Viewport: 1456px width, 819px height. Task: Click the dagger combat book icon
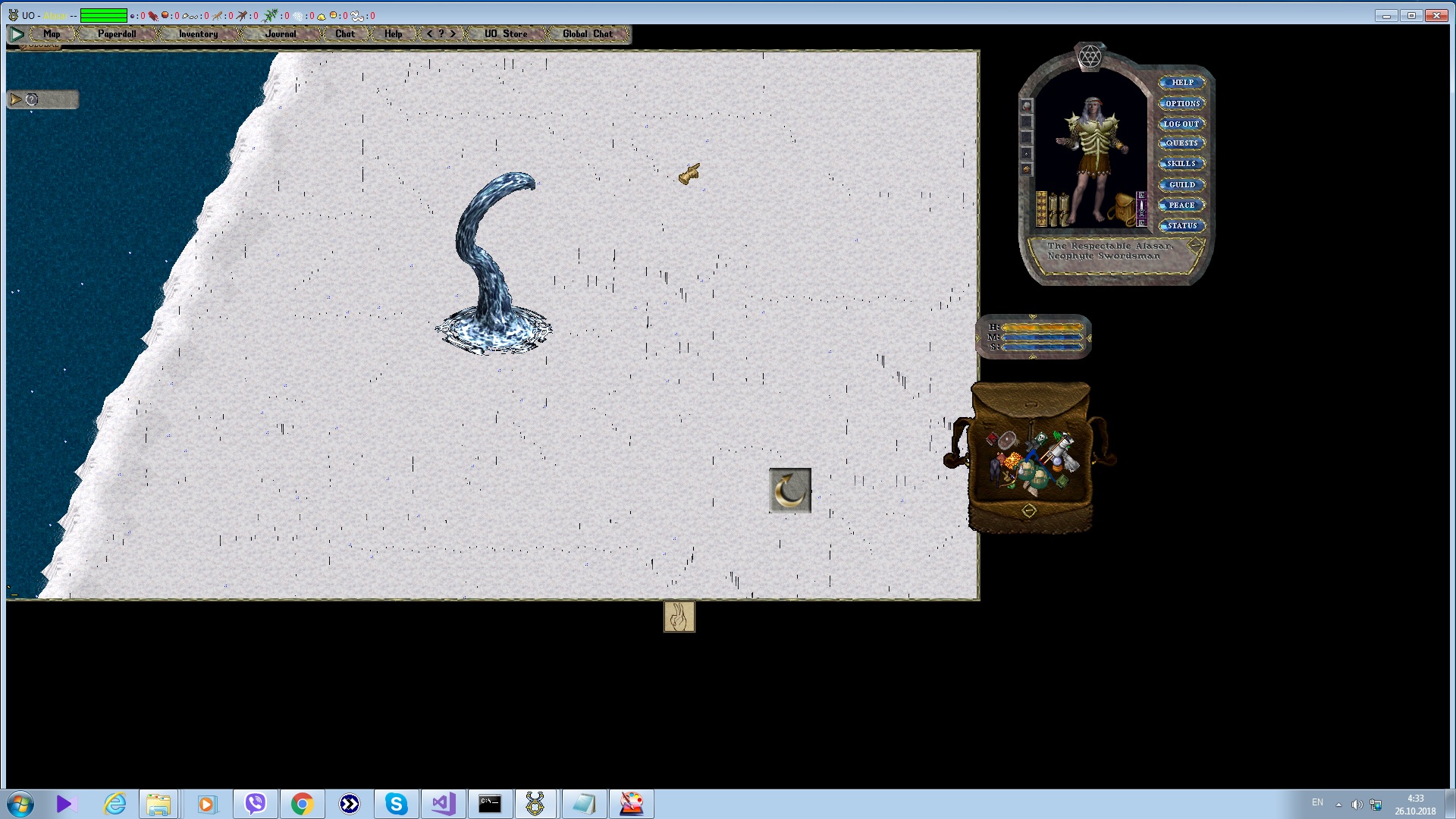point(1142,208)
